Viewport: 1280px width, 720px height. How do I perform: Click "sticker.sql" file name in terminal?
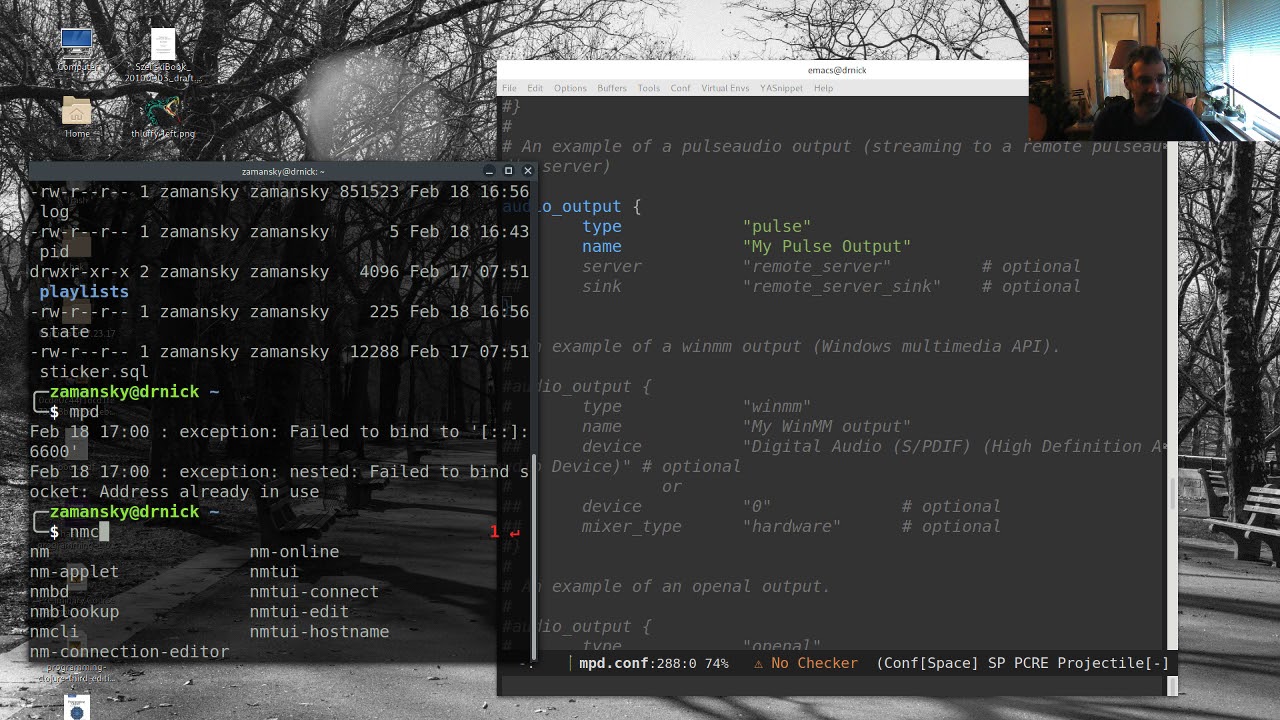click(x=94, y=371)
